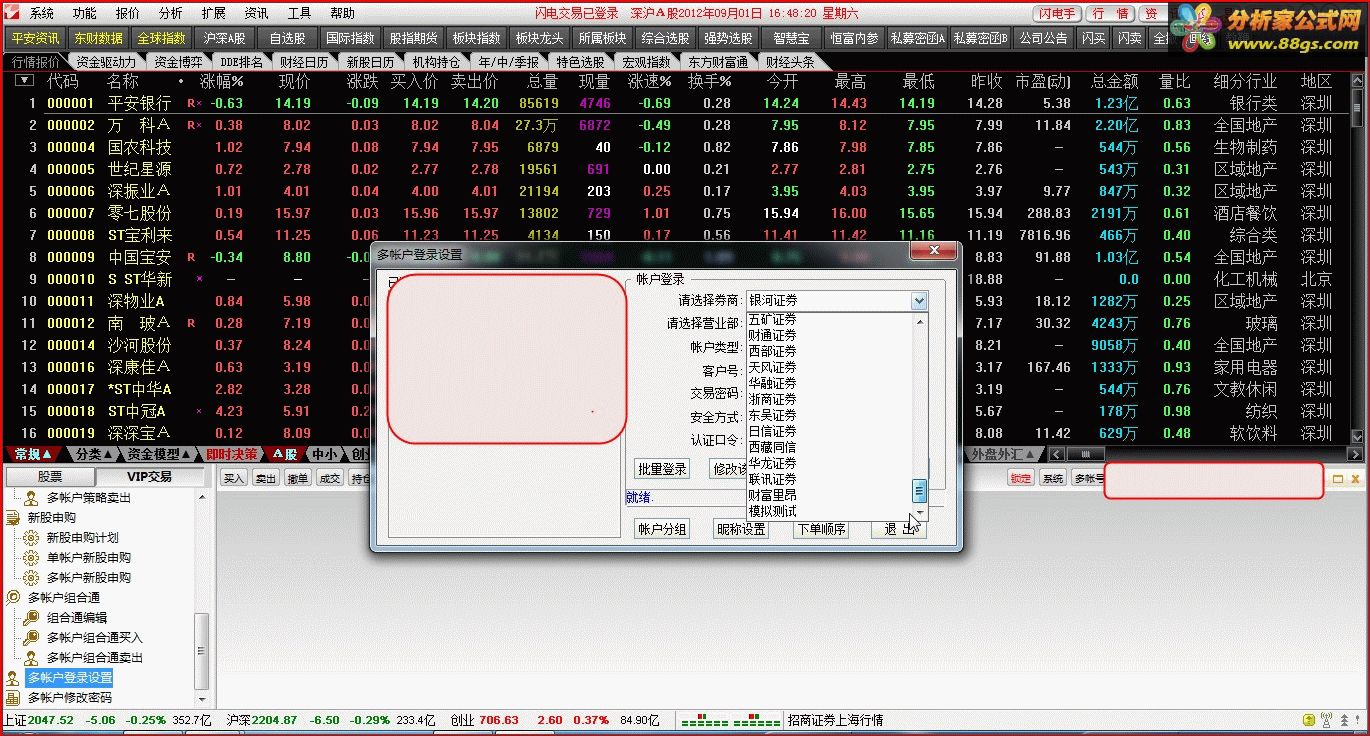Open the 分析 menu
Image resolution: width=1370 pixels, height=736 pixels.
pos(170,13)
